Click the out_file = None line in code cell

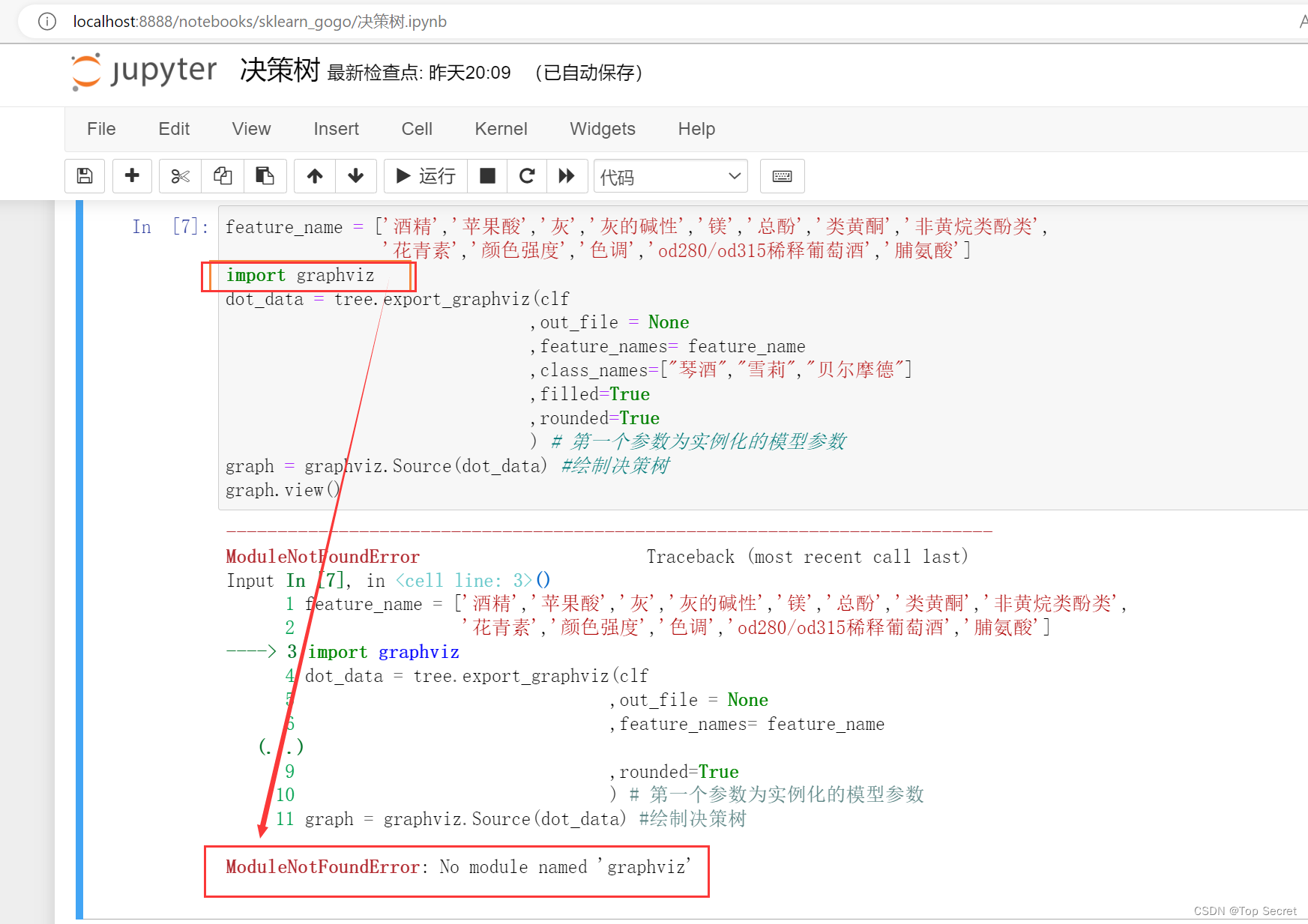(x=609, y=322)
